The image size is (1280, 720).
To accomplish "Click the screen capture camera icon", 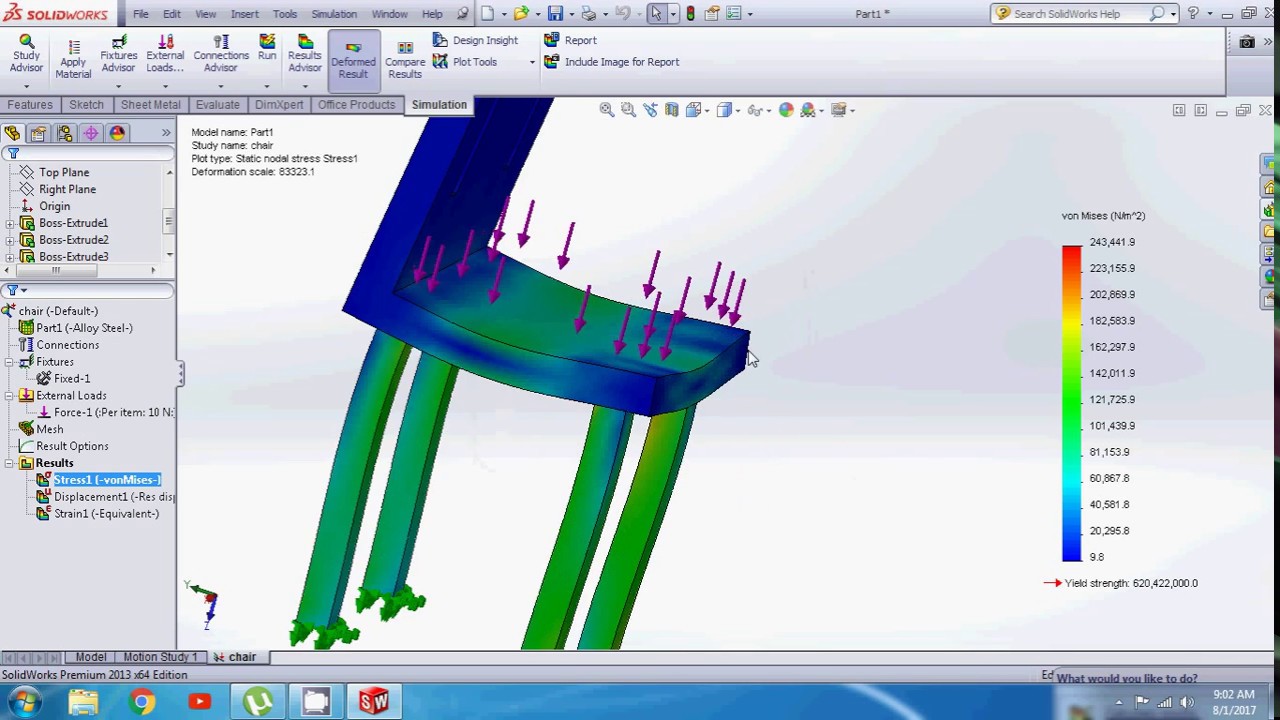I will coord(1246,42).
